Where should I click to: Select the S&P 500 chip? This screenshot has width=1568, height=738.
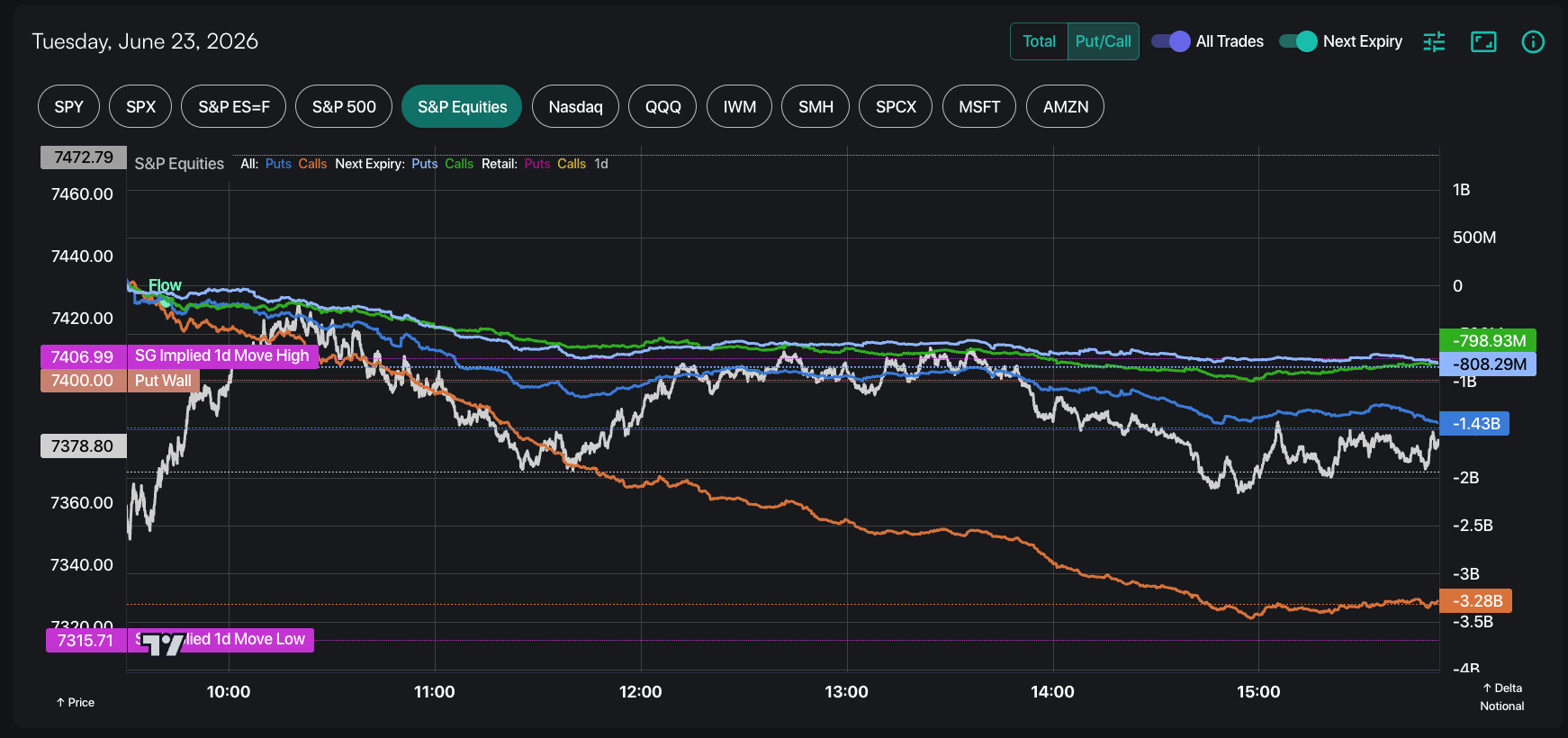(344, 106)
